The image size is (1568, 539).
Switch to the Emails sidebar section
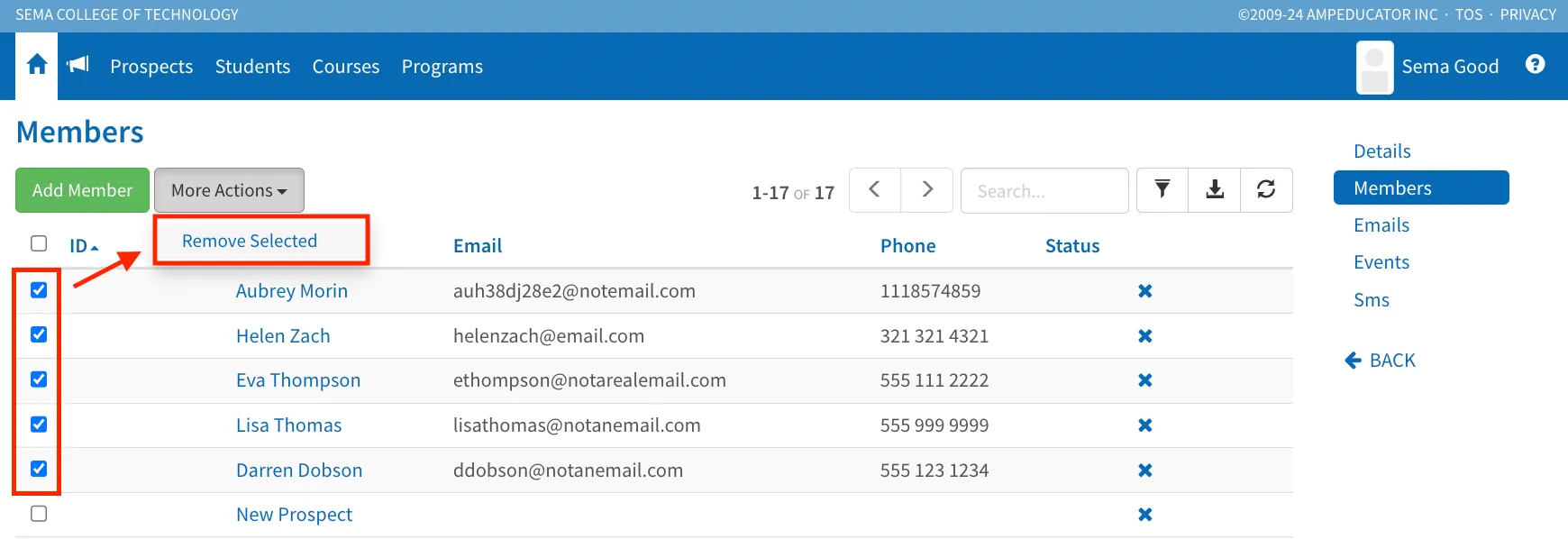(1381, 225)
